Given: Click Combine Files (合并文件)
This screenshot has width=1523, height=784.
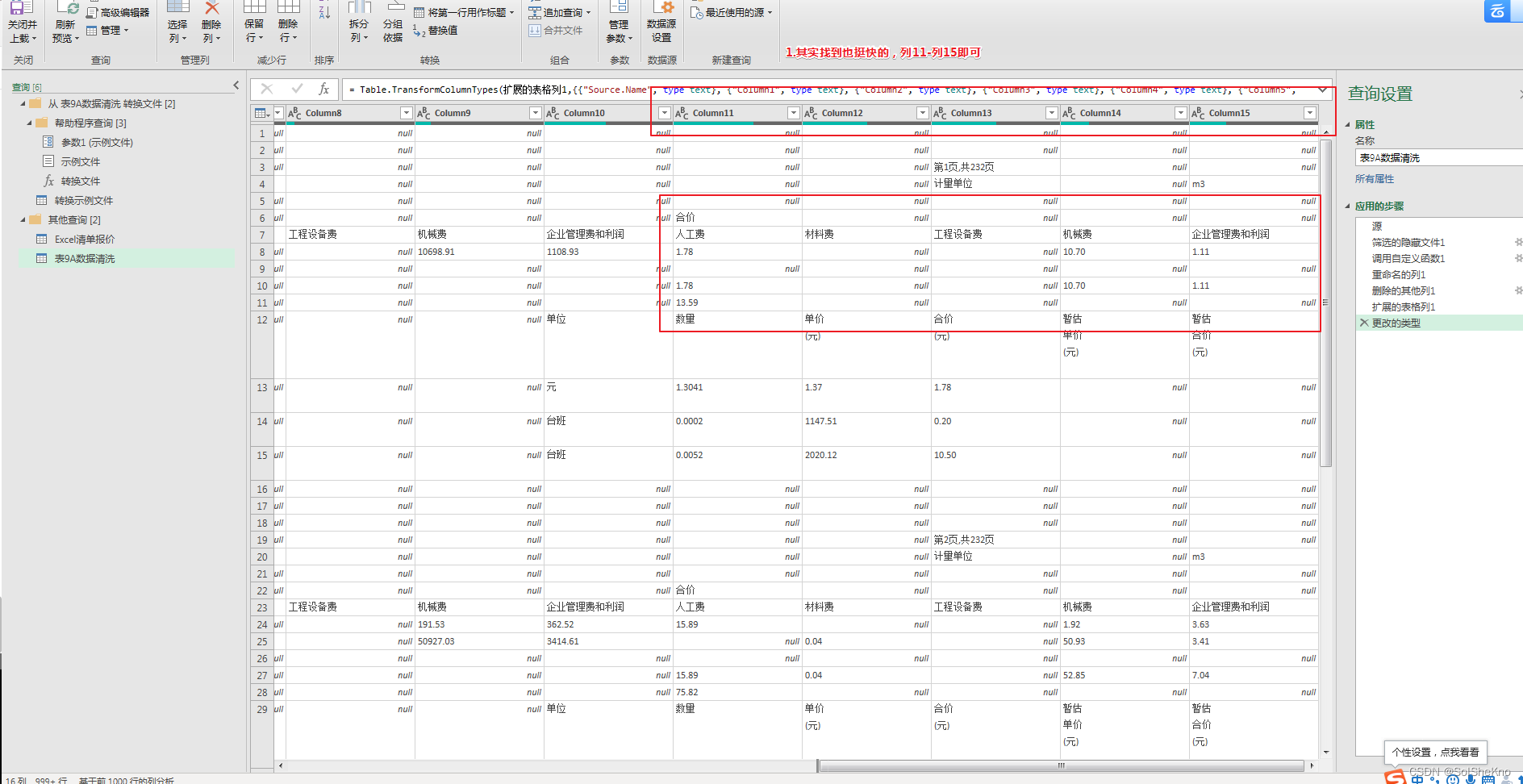Looking at the screenshot, I should click(555, 31).
